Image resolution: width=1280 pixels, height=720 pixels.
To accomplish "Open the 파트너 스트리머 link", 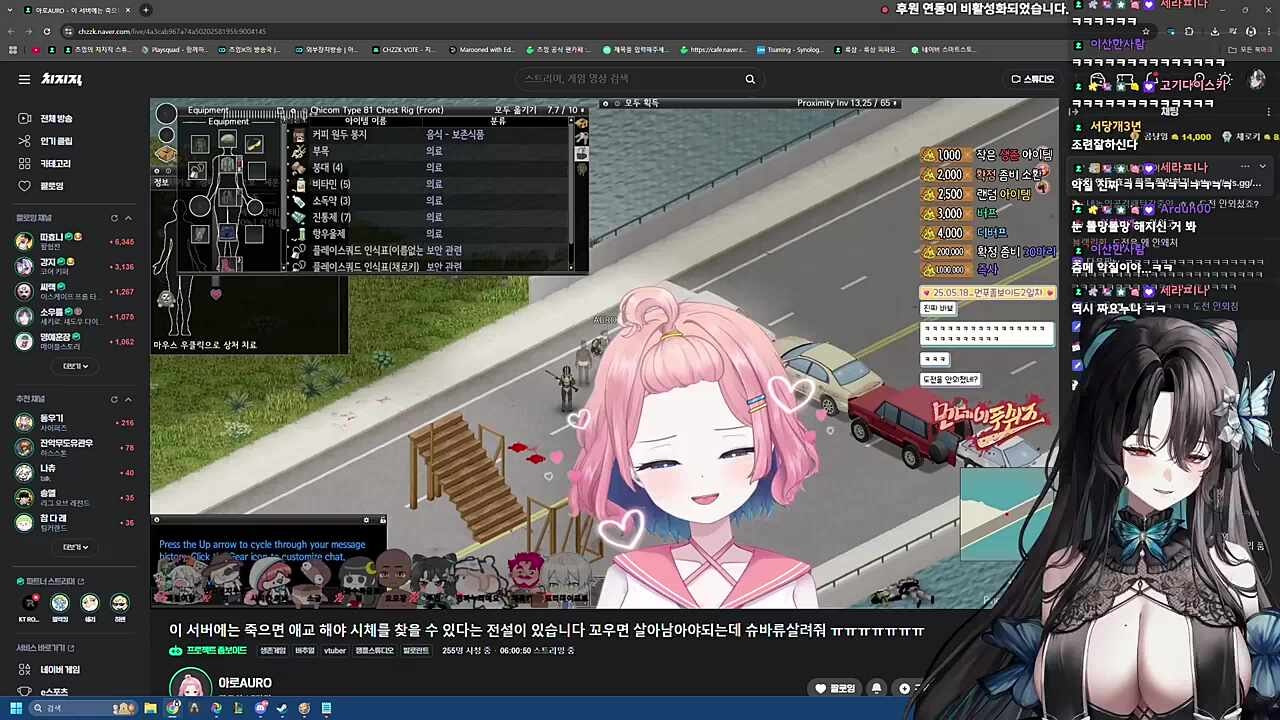I will point(51,581).
